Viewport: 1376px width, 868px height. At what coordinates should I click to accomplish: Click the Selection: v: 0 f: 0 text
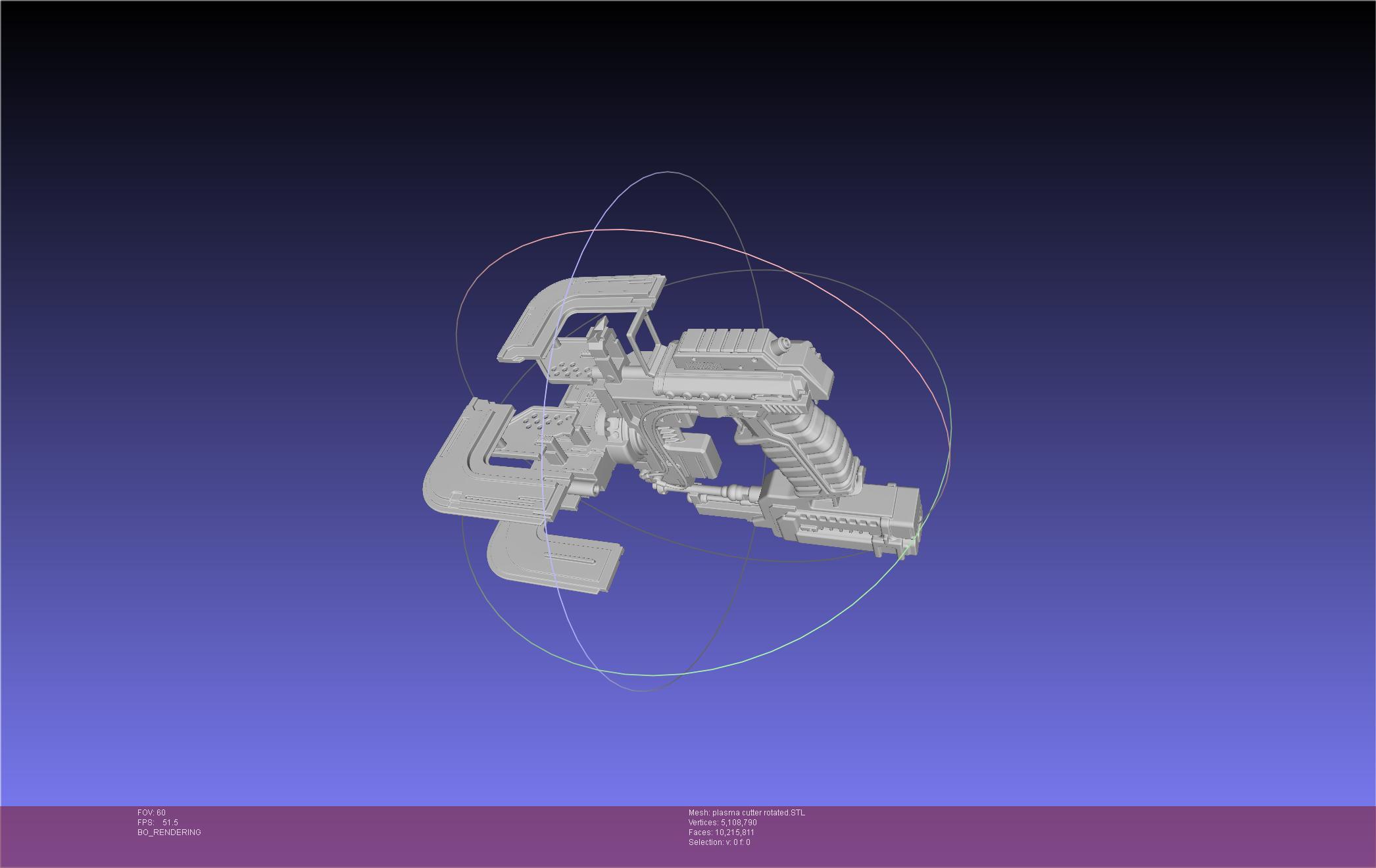coord(719,842)
